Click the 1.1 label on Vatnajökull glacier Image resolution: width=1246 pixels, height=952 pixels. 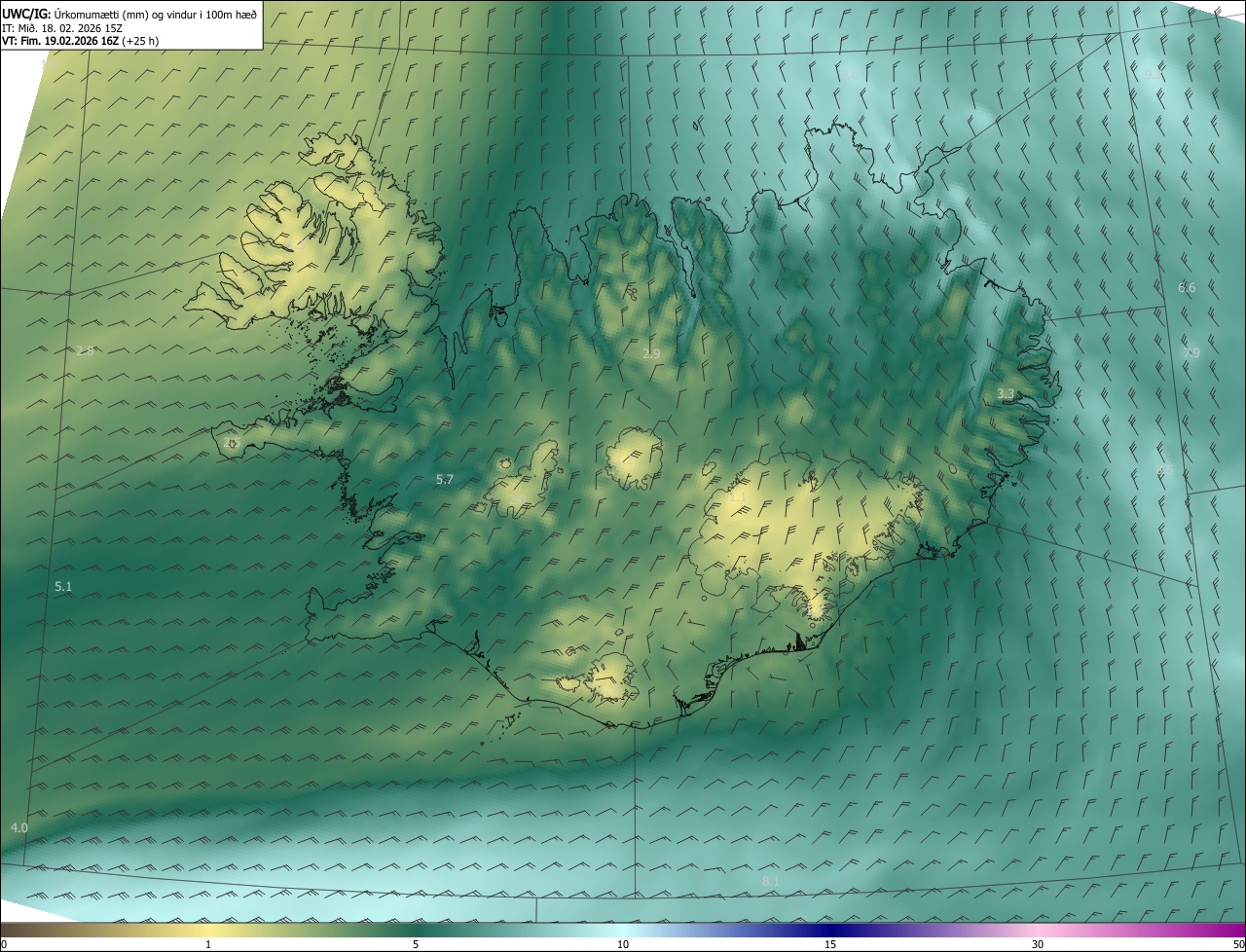[737, 496]
